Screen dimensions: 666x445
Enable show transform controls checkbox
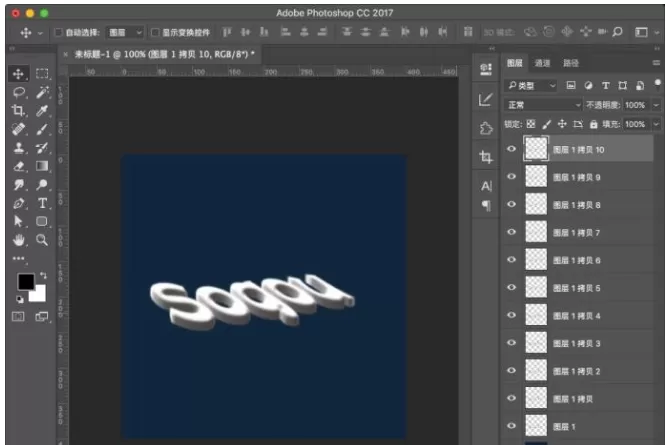click(x=155, y=32)
